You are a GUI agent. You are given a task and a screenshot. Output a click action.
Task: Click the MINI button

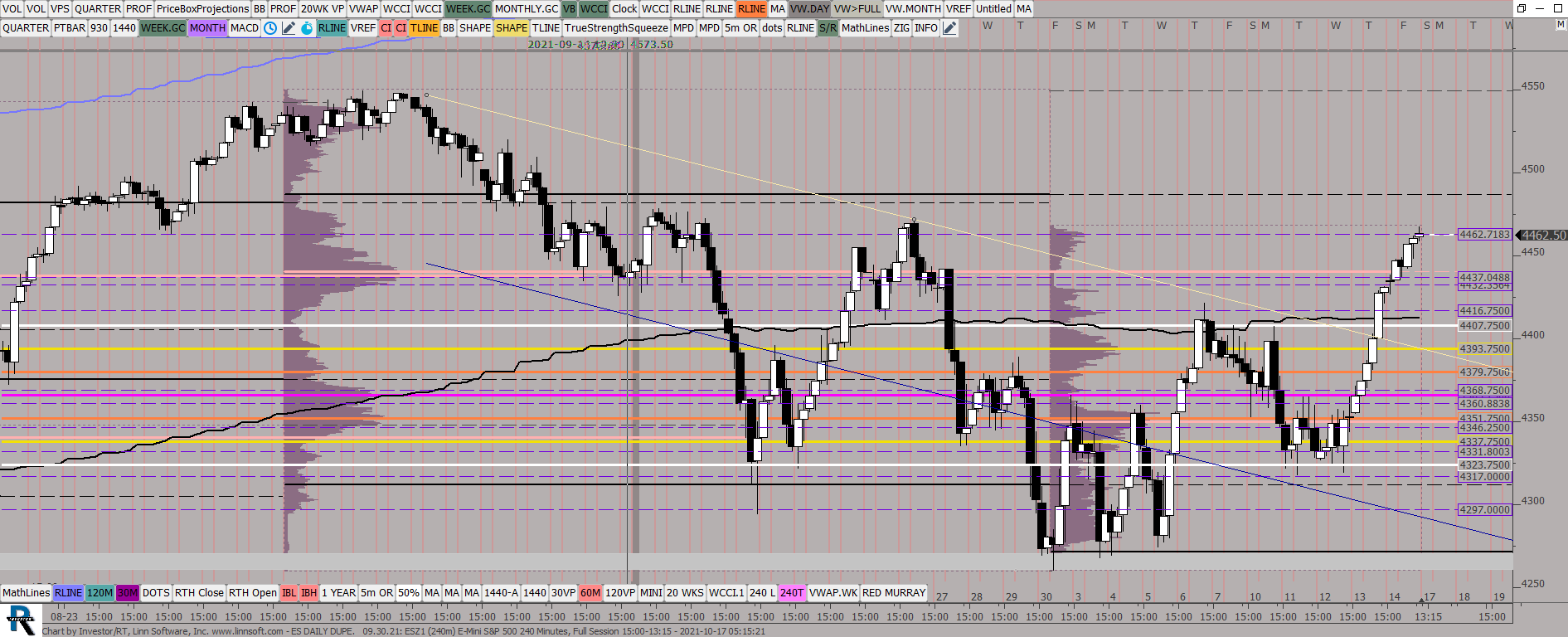[x=651, y=593]
